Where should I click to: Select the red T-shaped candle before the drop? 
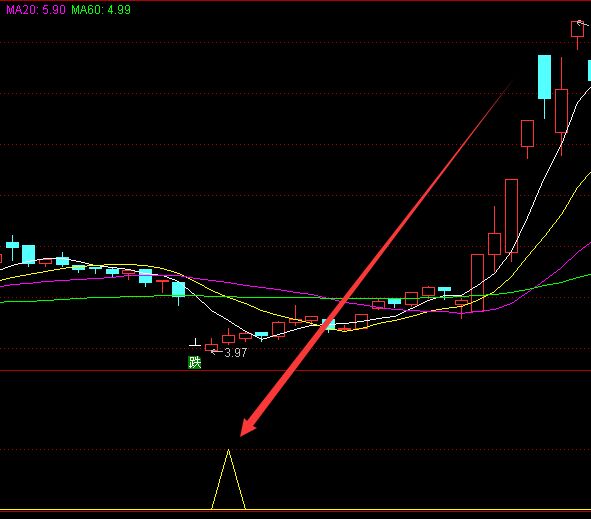[162, 286]
